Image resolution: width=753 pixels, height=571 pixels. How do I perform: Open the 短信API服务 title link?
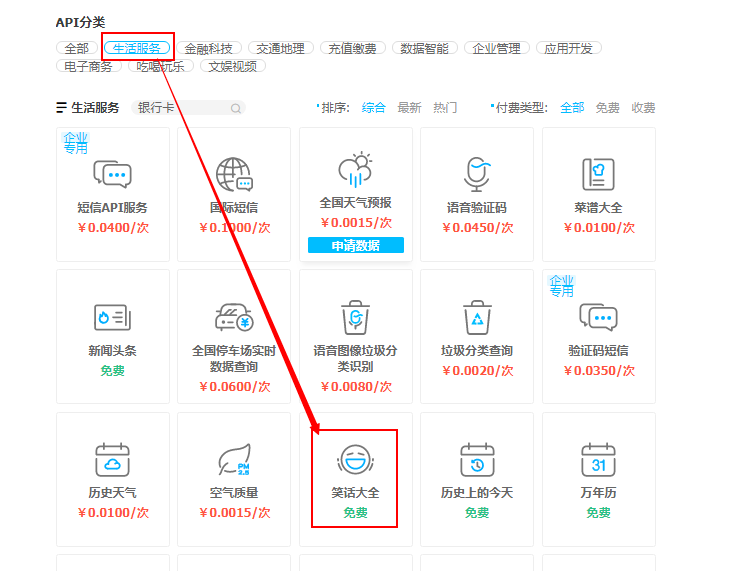[112, 207]
